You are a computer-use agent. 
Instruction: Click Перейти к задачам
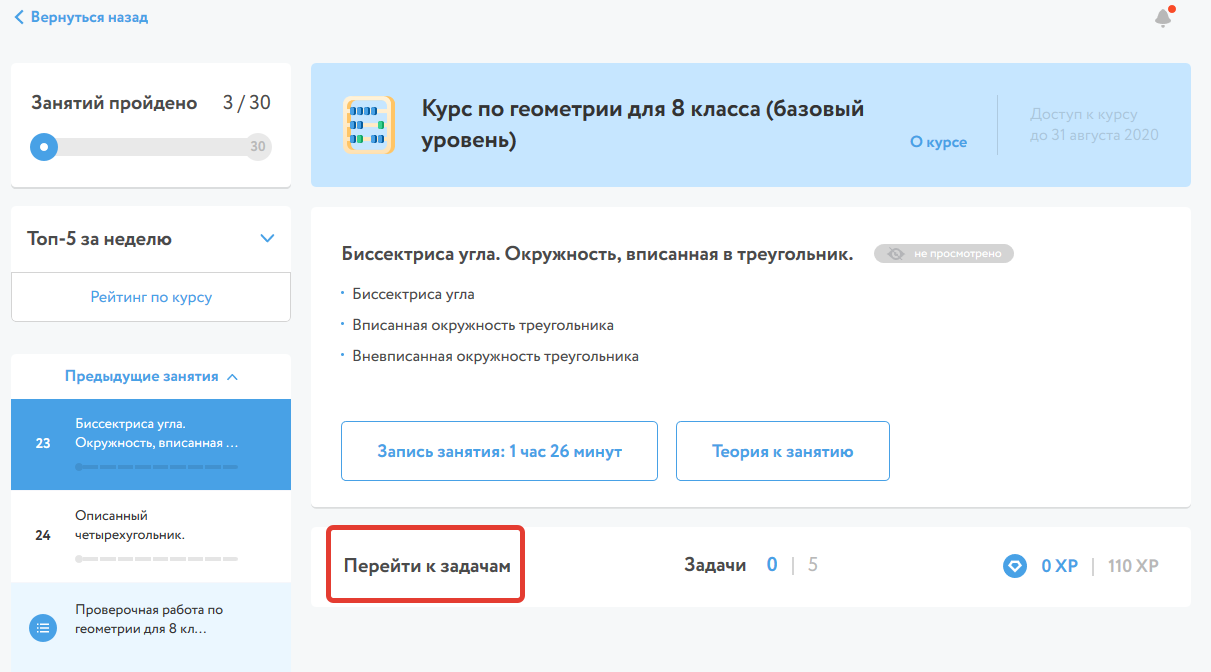coord(427,566)
